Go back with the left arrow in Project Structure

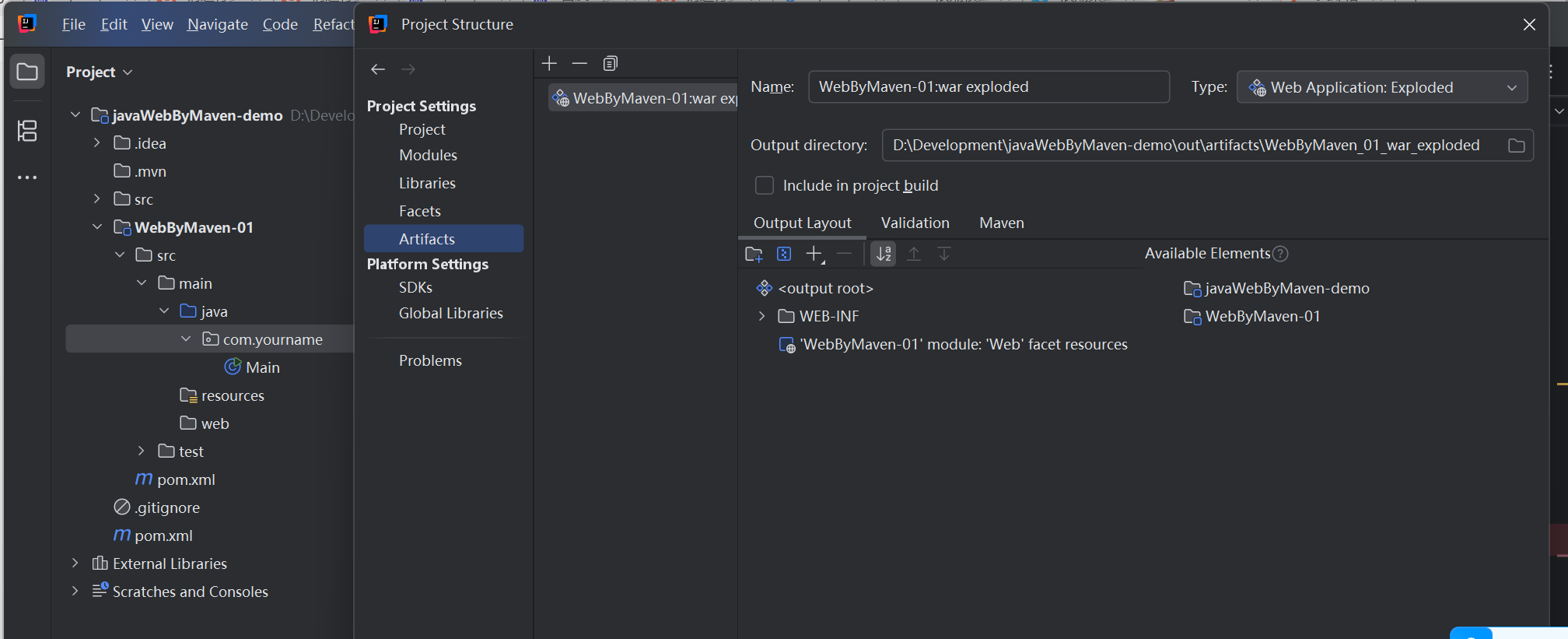(x=378, y=69)
